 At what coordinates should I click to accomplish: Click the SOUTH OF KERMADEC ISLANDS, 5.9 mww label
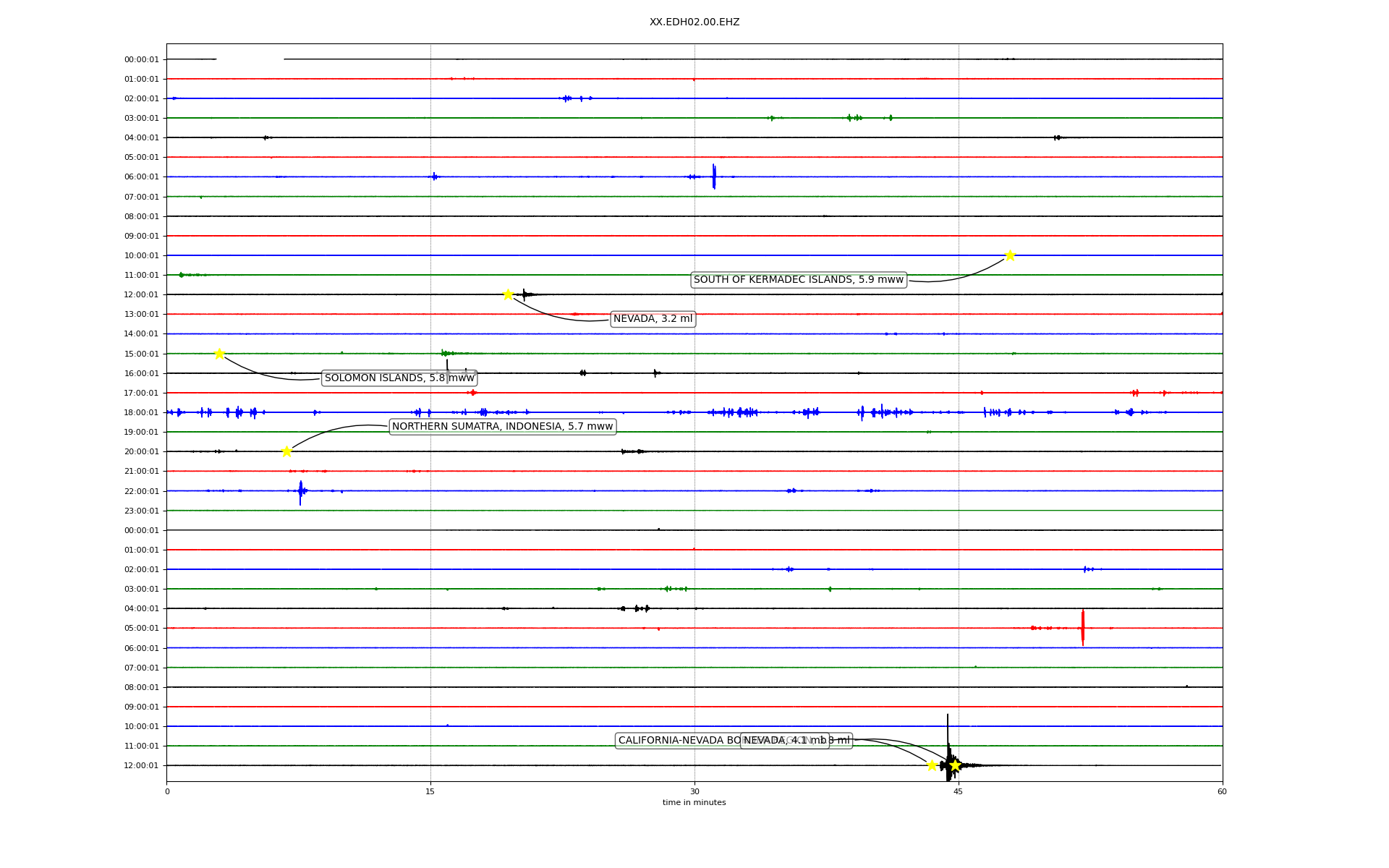[798, 280]
